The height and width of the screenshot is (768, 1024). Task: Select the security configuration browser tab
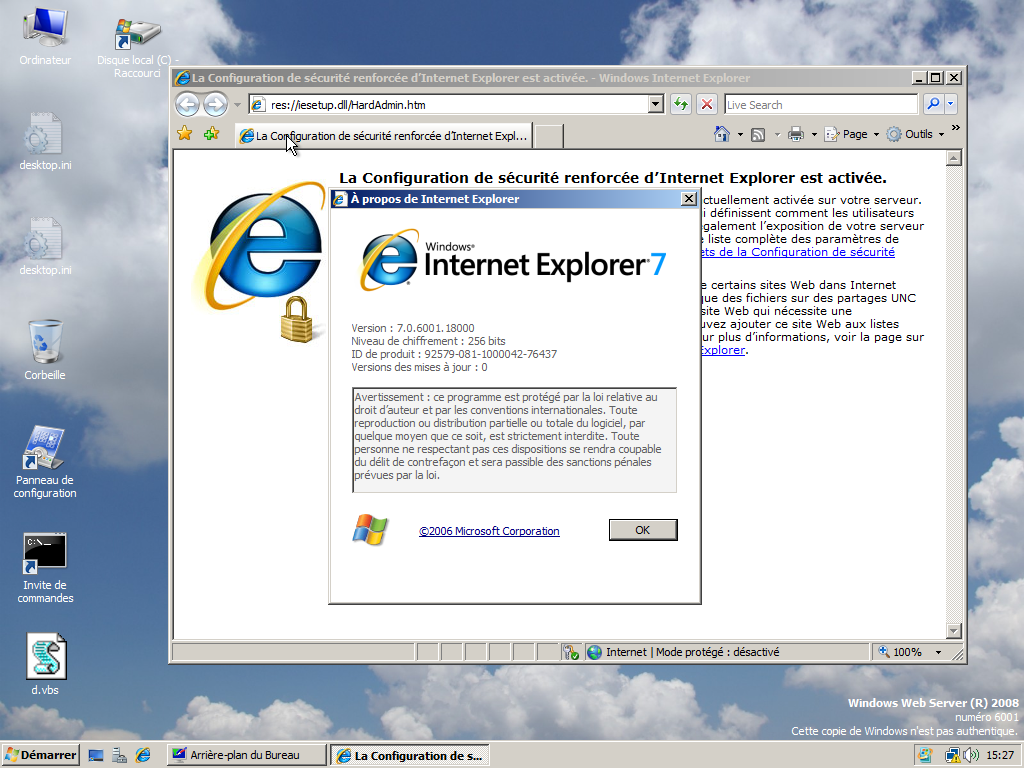coord(384,136)
